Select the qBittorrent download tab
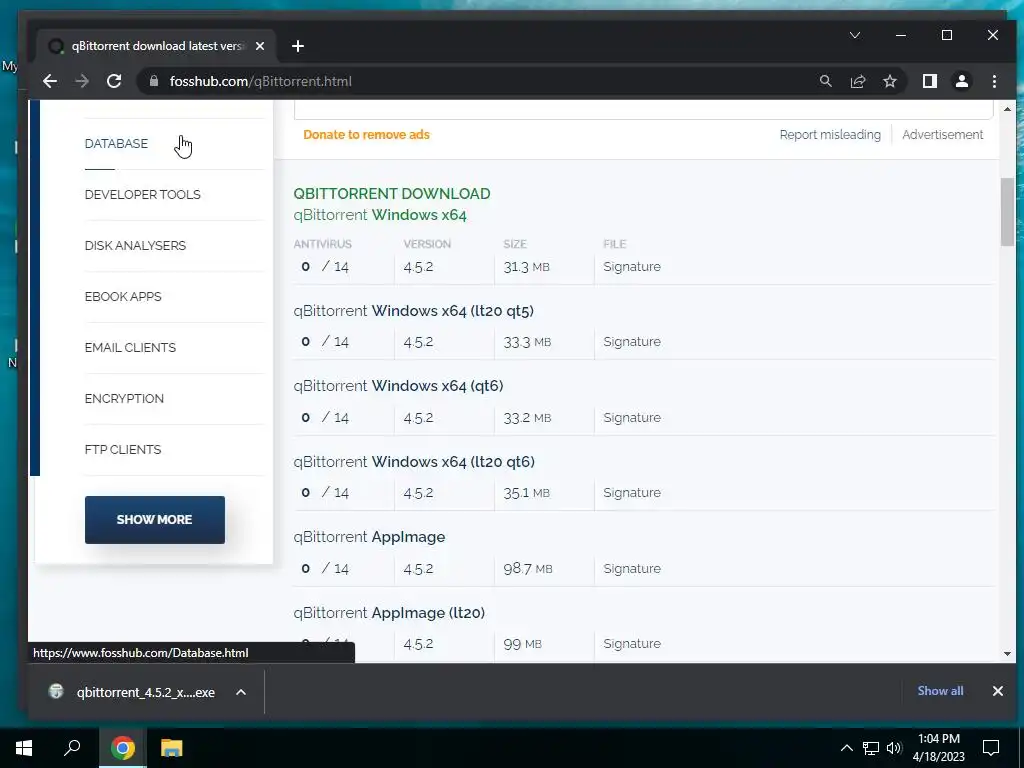 tap(157, 46)
